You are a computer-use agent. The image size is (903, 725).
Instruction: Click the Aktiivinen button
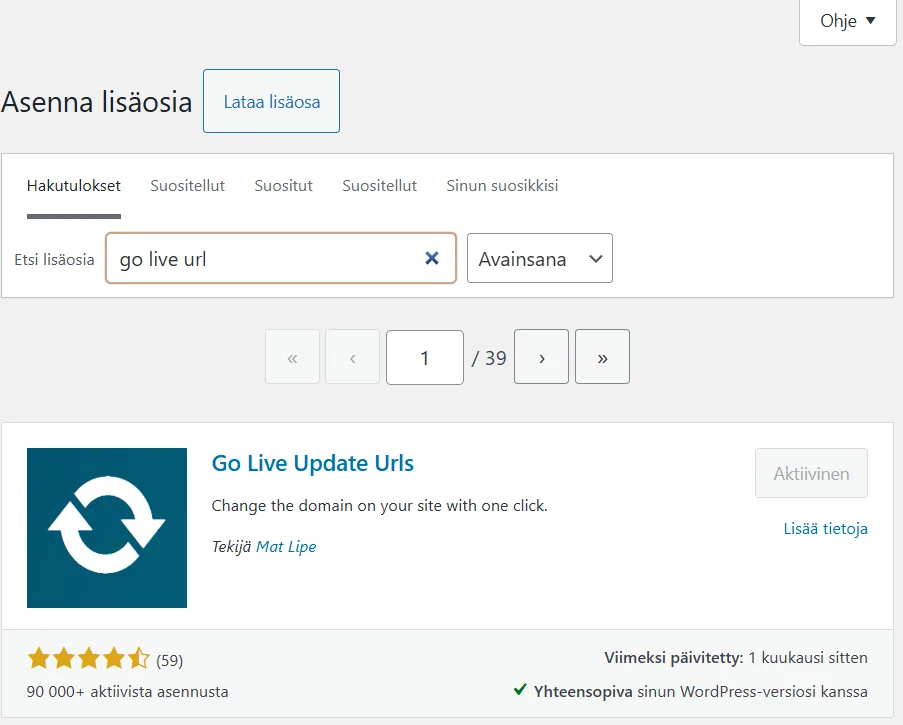(x=811, y=474)
